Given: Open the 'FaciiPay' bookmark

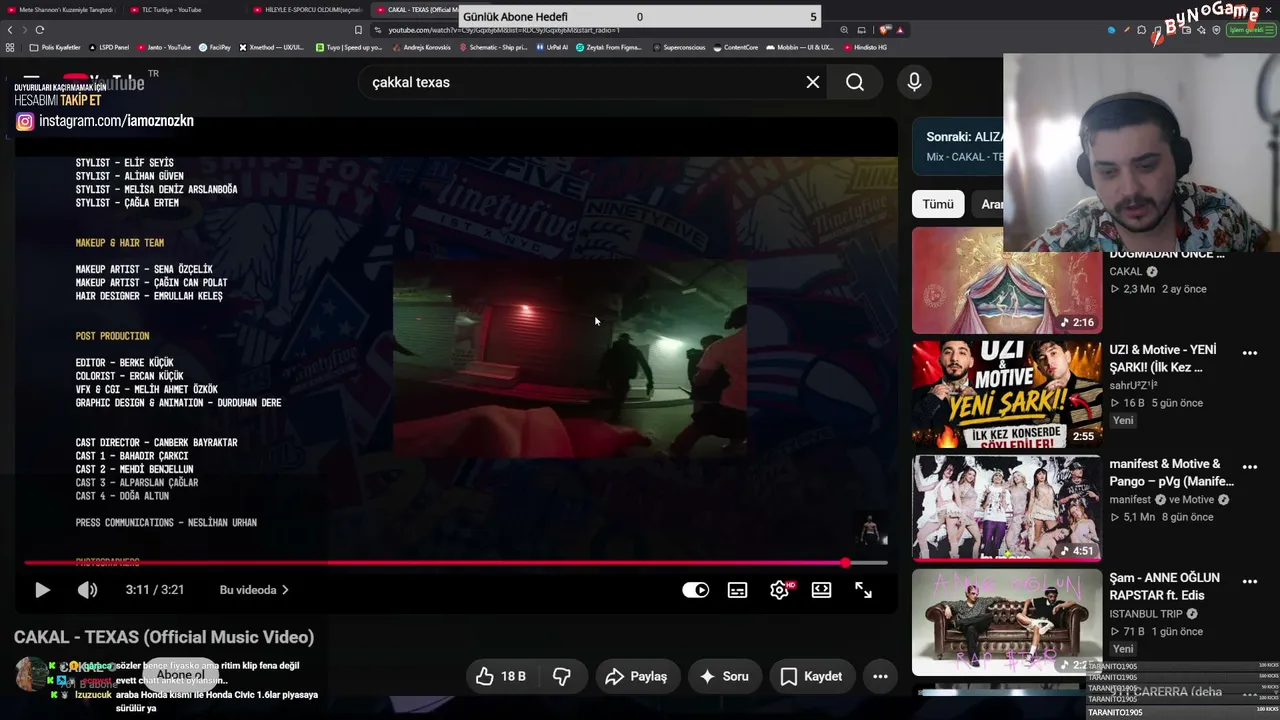Looking at the screenshot, I should [214, 47].
